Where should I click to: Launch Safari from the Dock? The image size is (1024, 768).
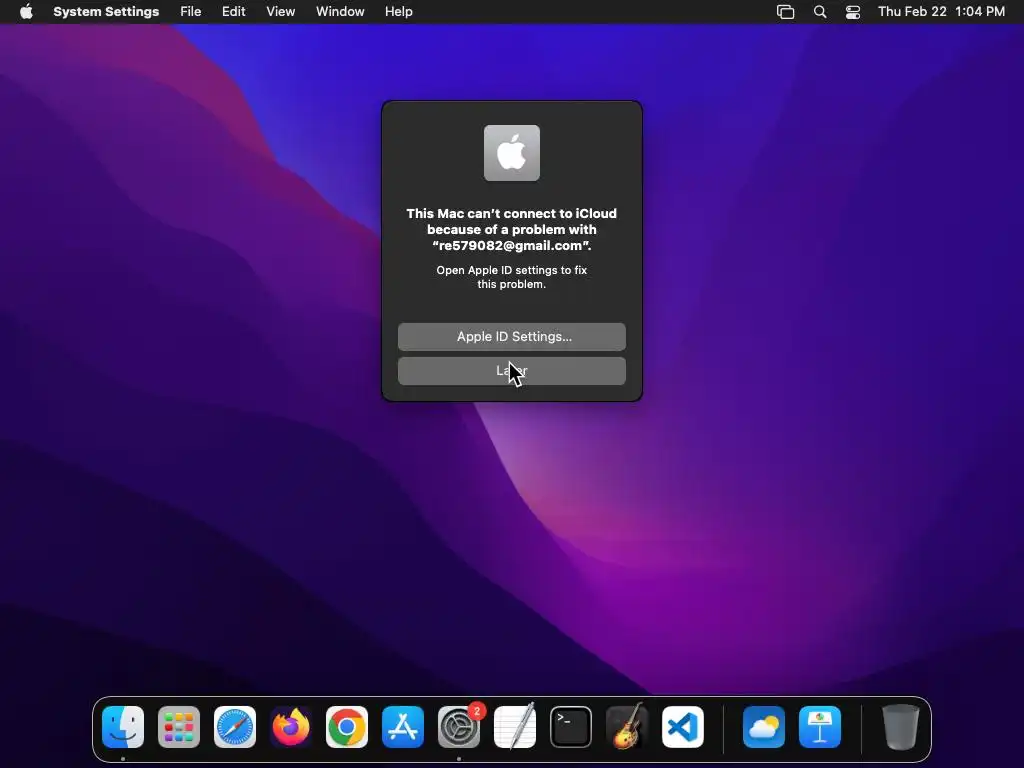point(235,727)
